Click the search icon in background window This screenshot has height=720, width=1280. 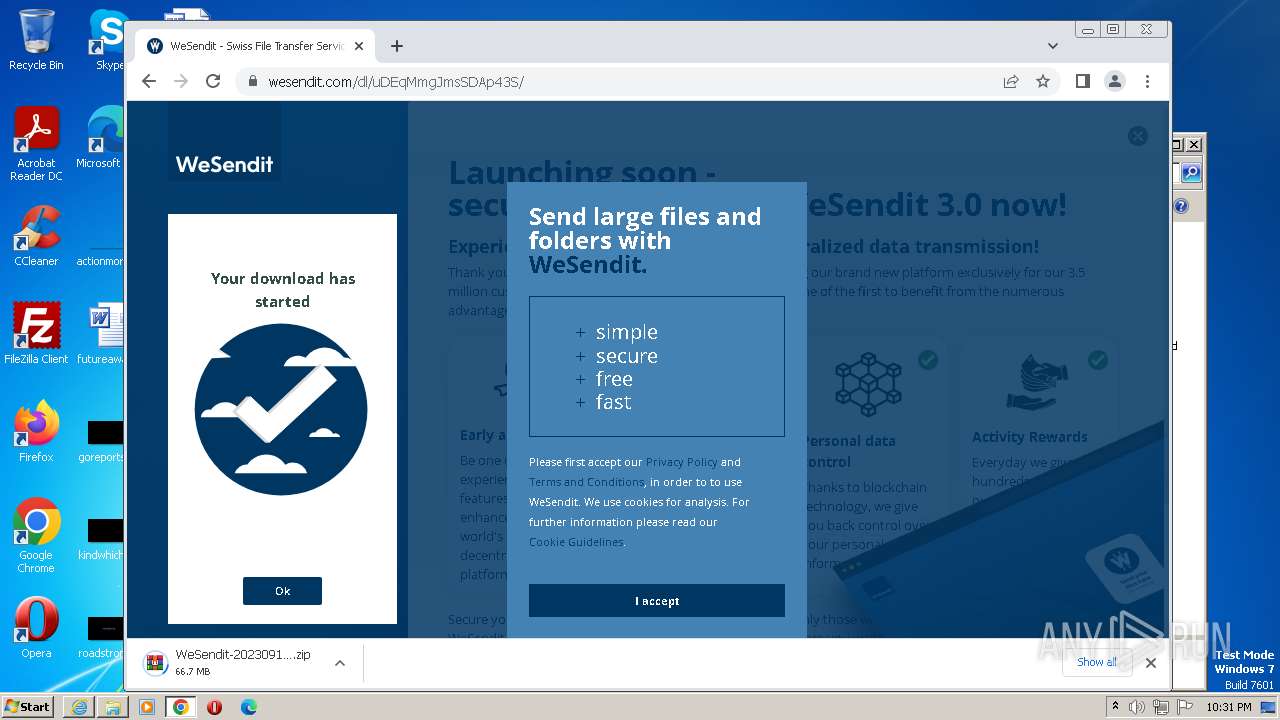[1191, 173]
